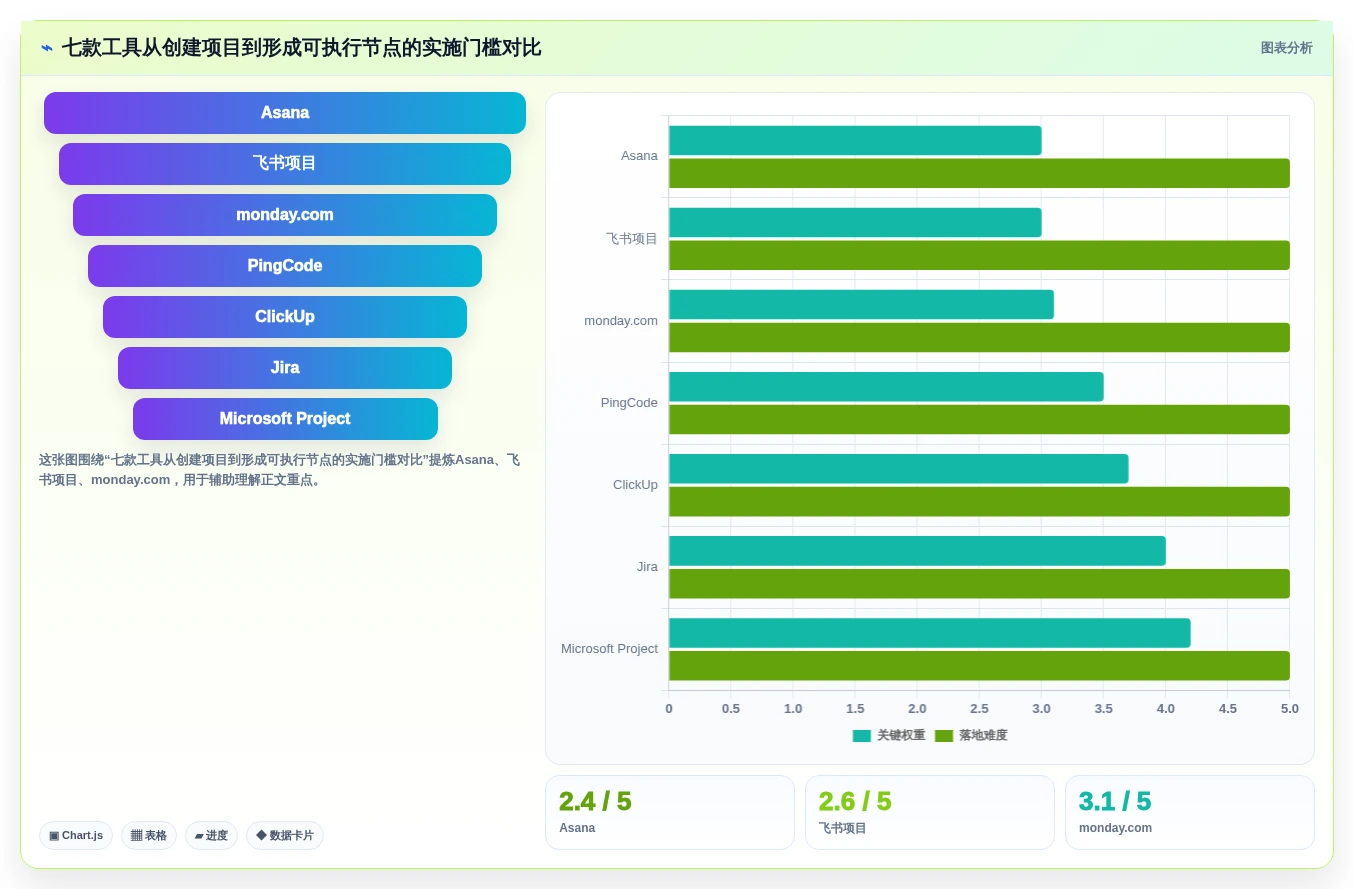Click the 进度 tag chip
Viewport: 1354px width, 889px height.
(211, 835)
